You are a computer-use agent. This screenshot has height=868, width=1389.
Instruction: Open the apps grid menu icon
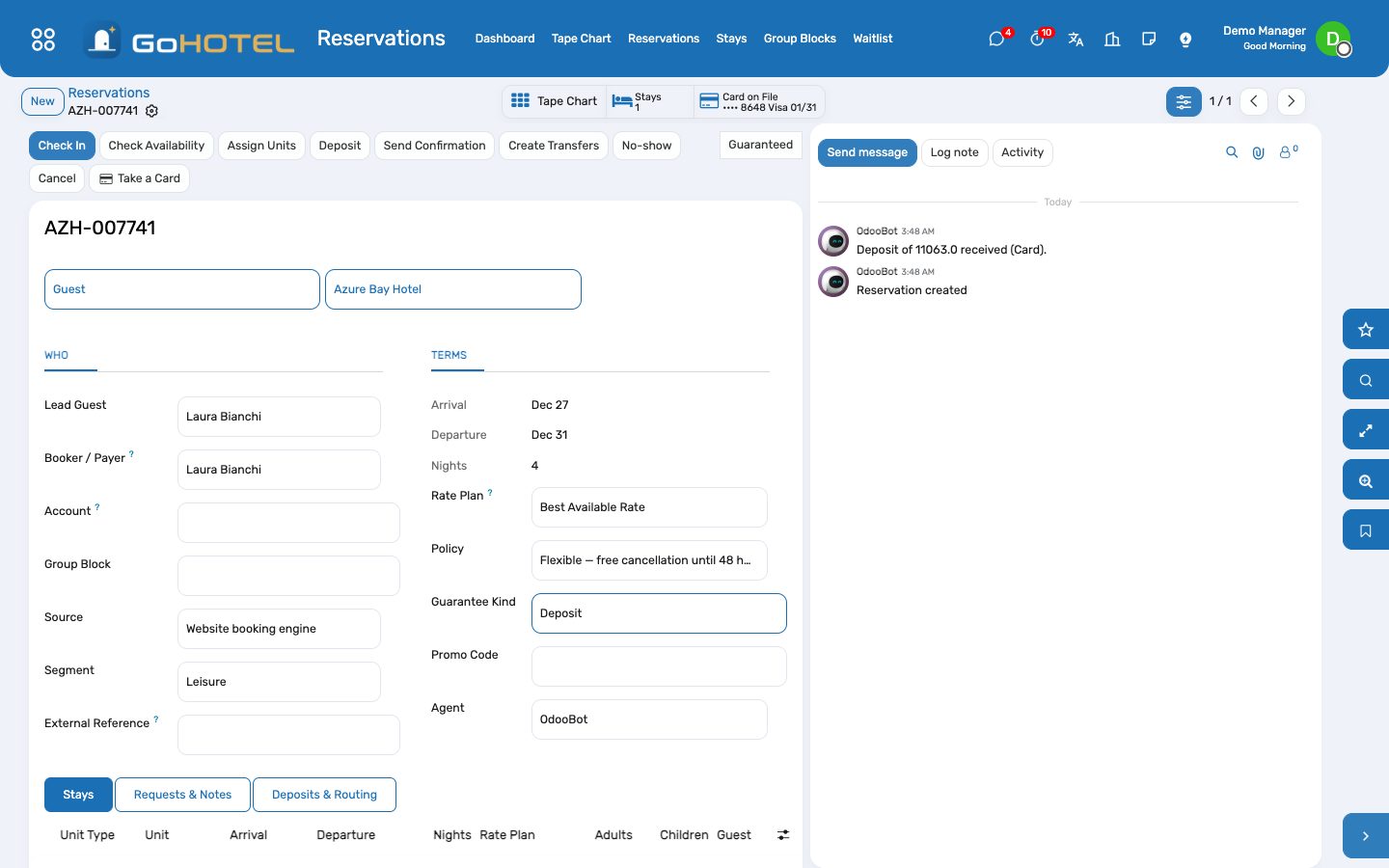43,40
